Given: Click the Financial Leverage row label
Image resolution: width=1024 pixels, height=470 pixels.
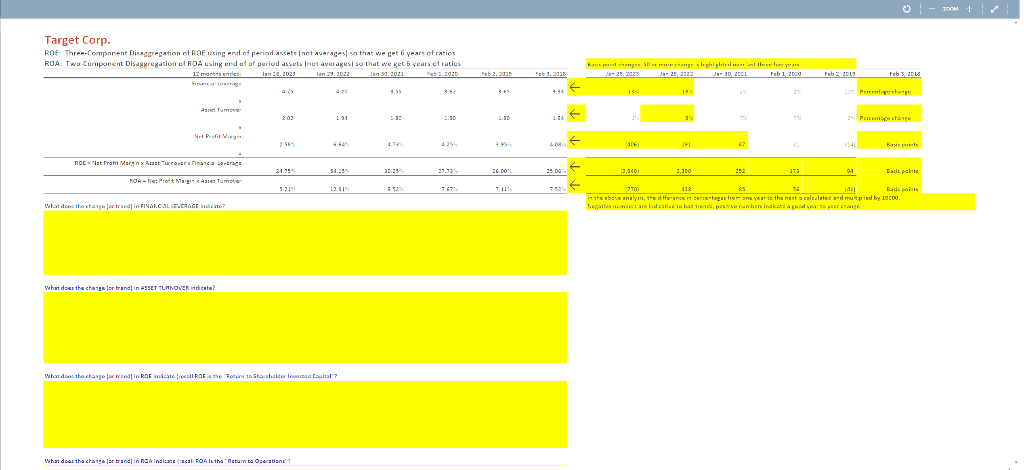Looking at the screenshot, I should tap(216, 84).
